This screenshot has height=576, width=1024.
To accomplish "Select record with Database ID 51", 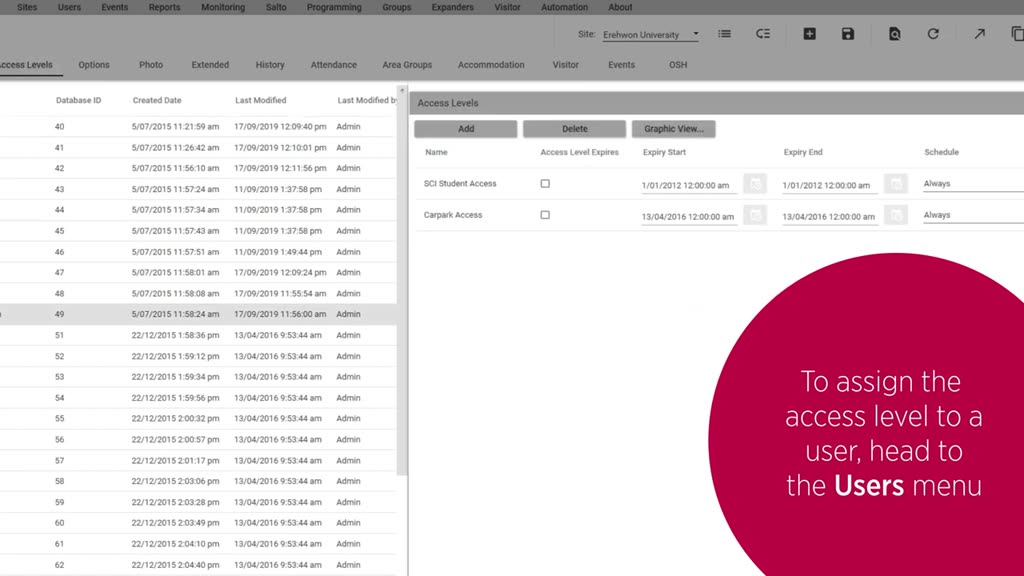I will (198, 335).
